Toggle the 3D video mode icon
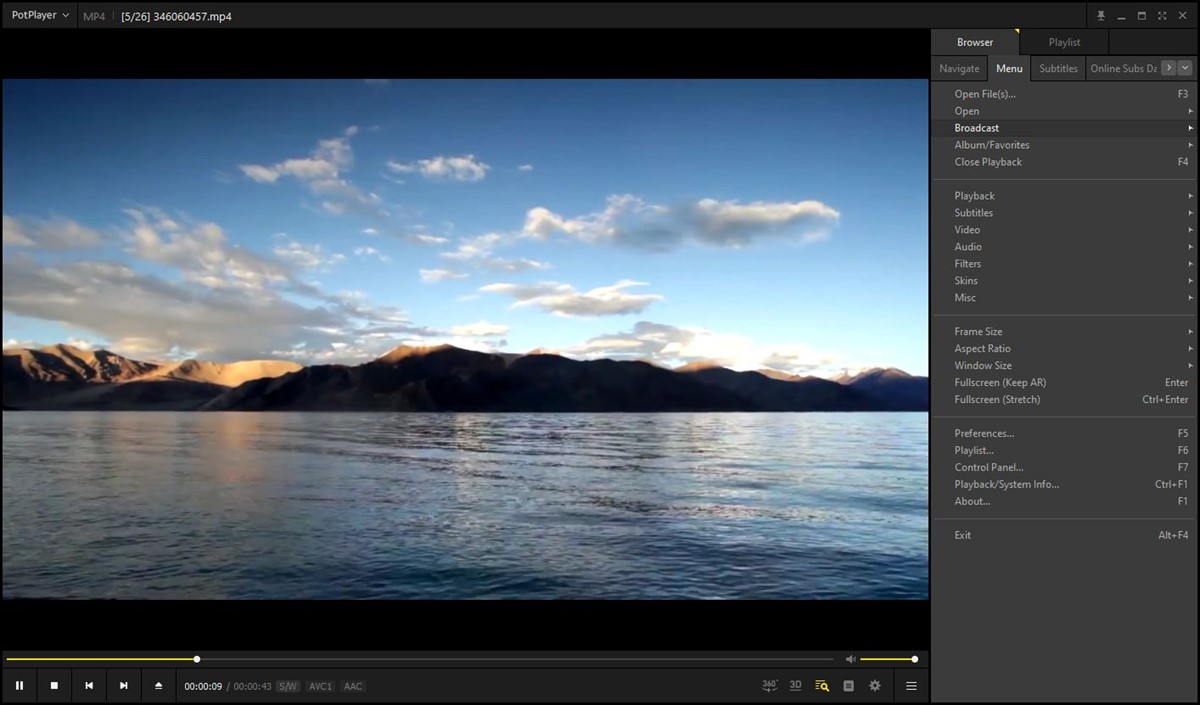This screenshot has width=1200, height=705. tap(796, 685)
